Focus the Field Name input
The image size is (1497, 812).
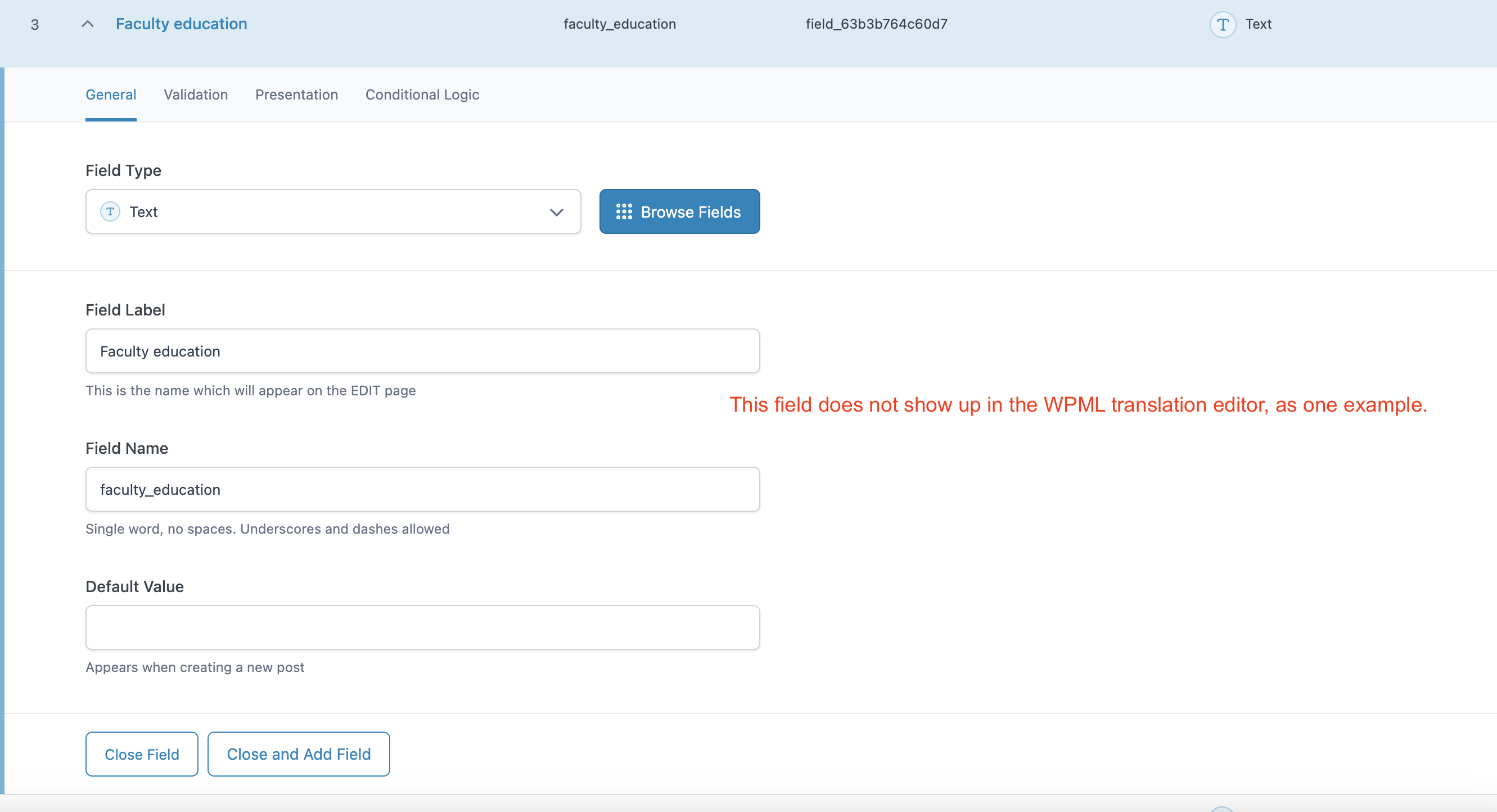tap(422, 489)
